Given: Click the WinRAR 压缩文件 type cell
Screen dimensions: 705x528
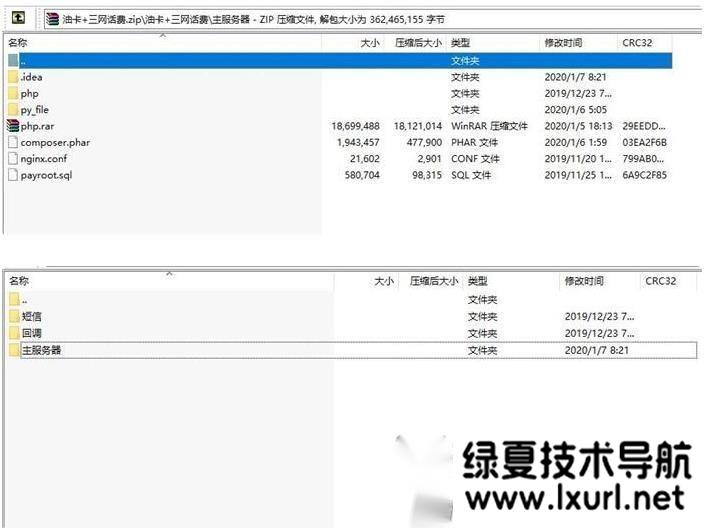Looking at the screenshot, I should 489,126.
